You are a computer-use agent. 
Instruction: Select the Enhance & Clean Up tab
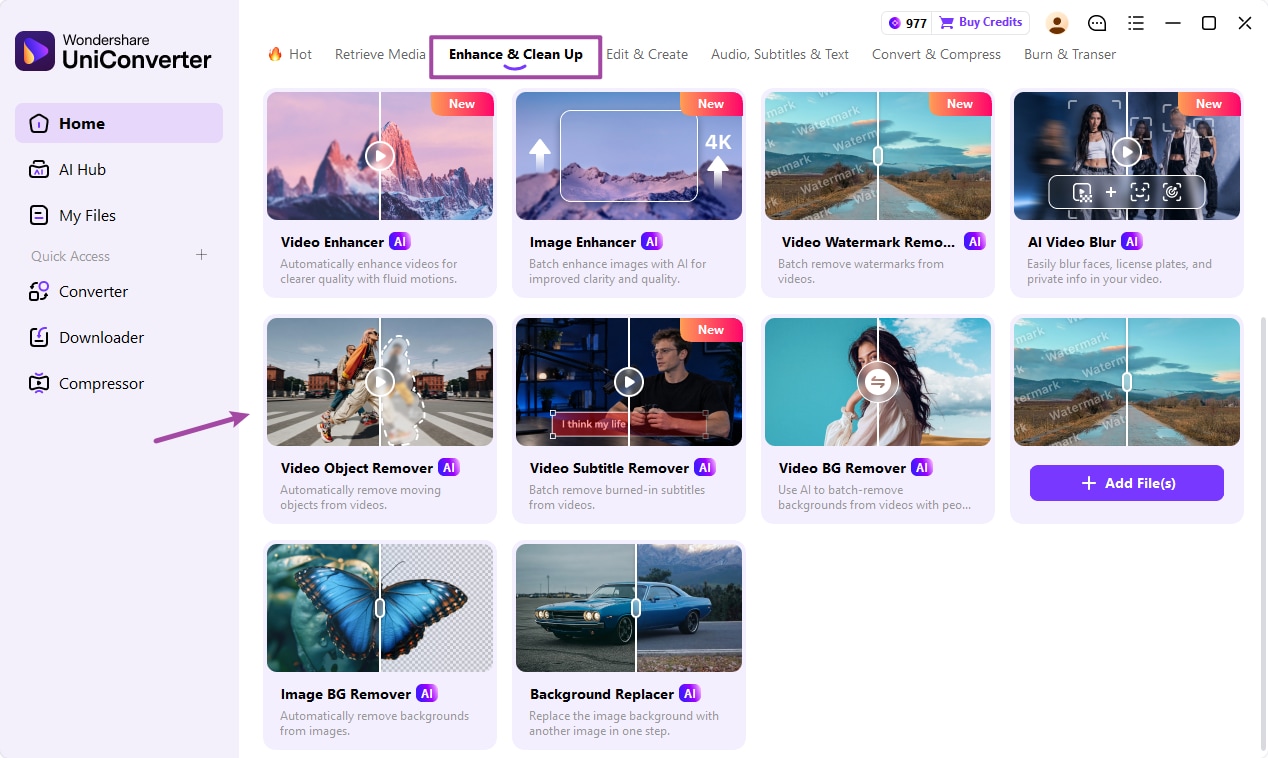516,55
